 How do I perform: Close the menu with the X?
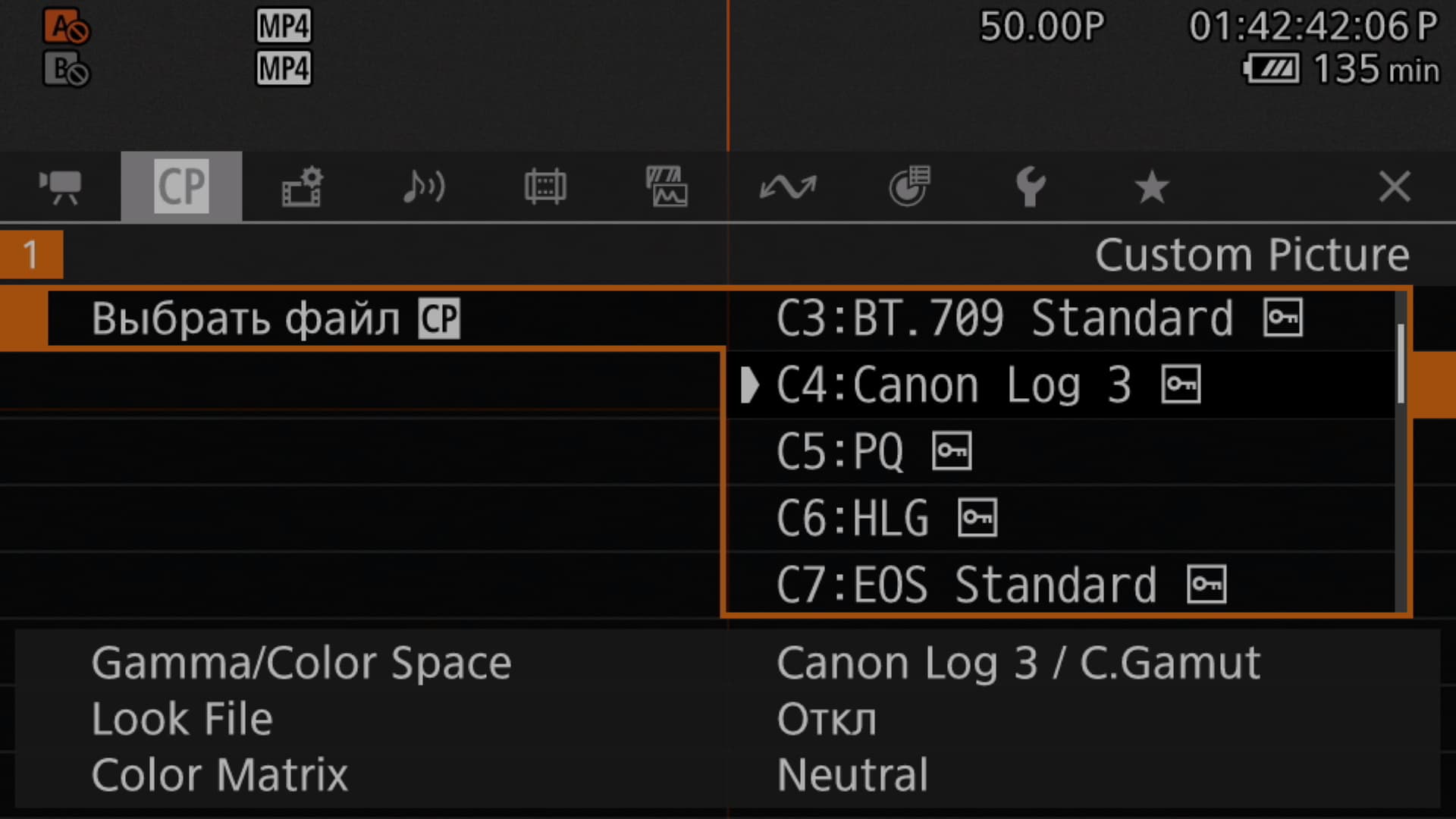[x=1394, y=187]
